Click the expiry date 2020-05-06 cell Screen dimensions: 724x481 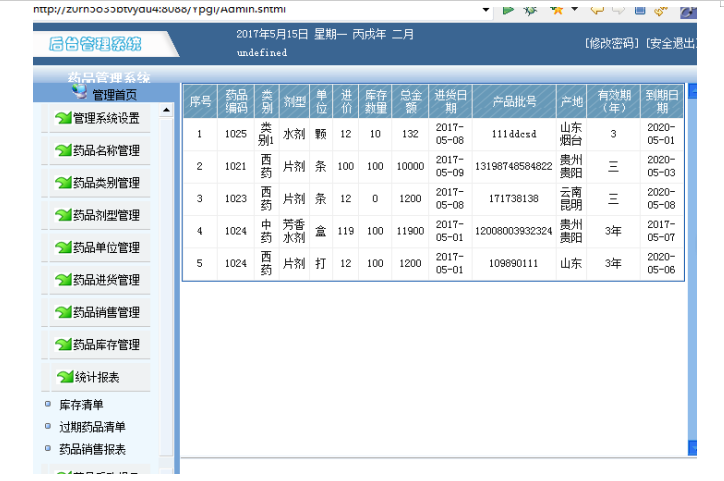[x=661, y=263]
